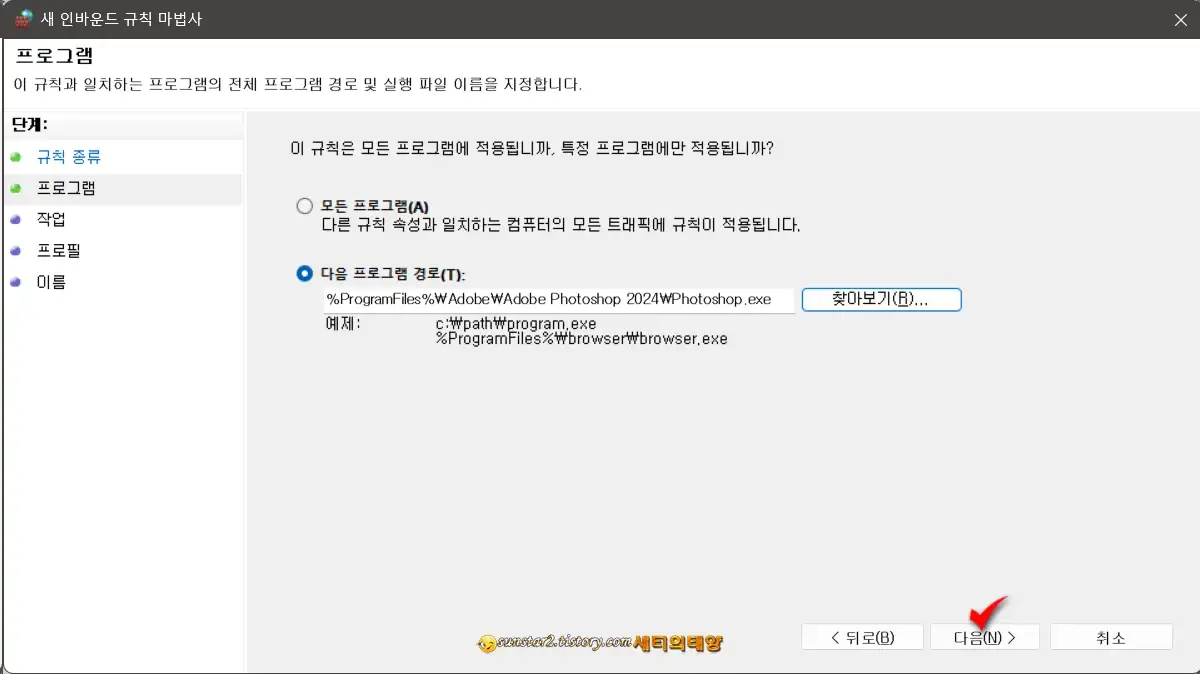Click the blue dot beside 이름
The width and height of the screenshot is (1200, 674).
(x=14, y=281)
